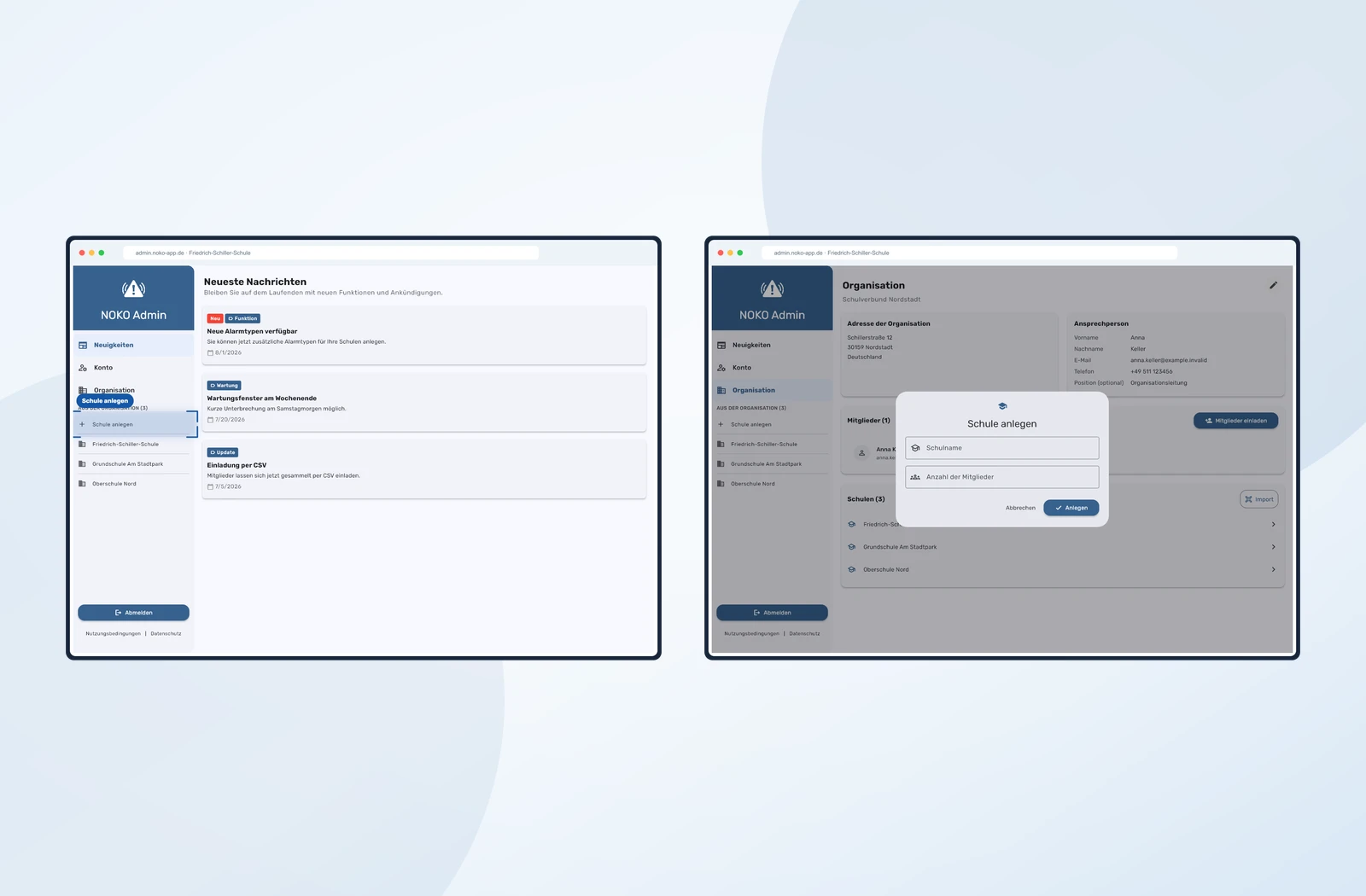
Task: Select highlighted Organisation menu item in Organisation page window
Action: 772,390
